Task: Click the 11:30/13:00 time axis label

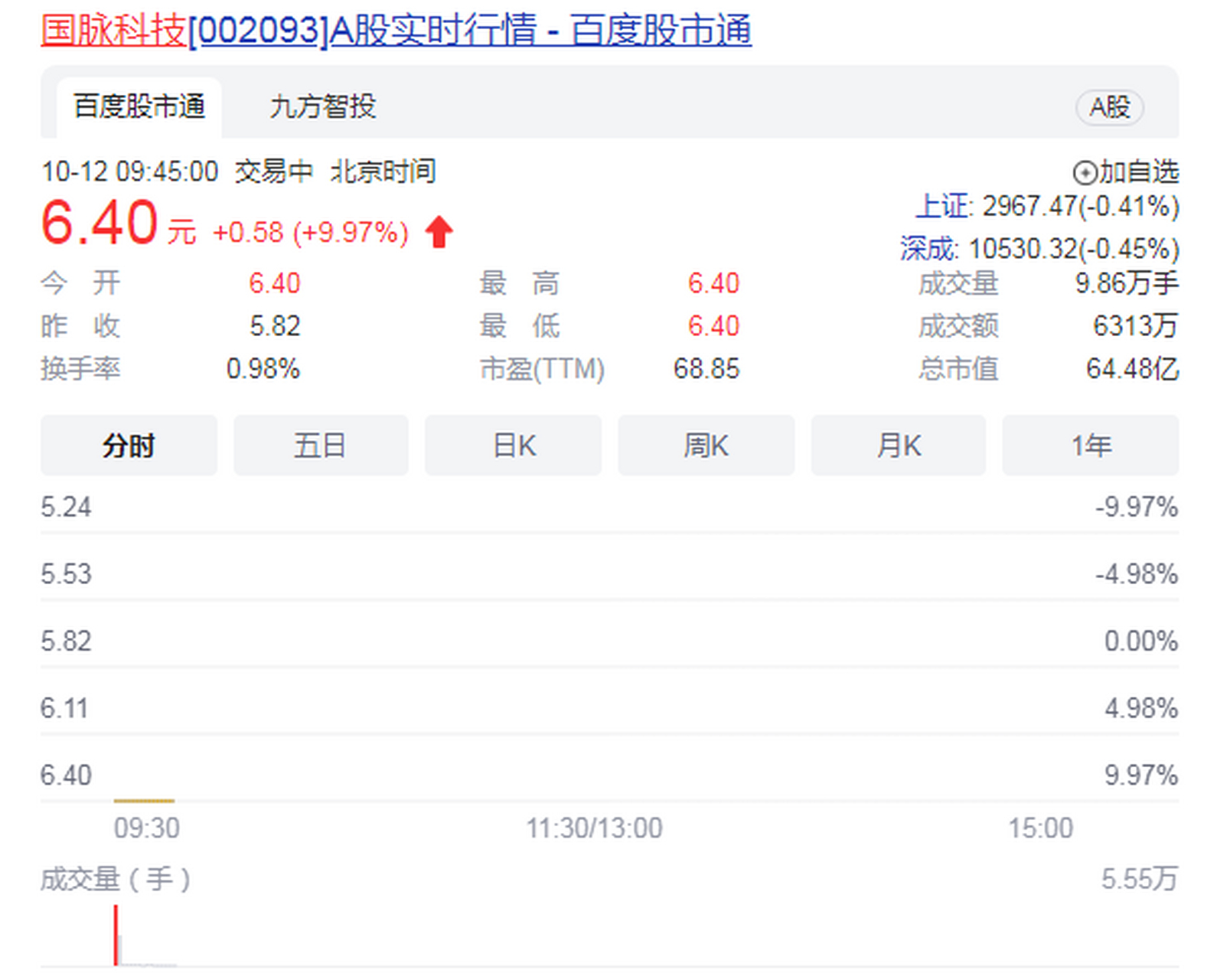Action: point(594,828)
